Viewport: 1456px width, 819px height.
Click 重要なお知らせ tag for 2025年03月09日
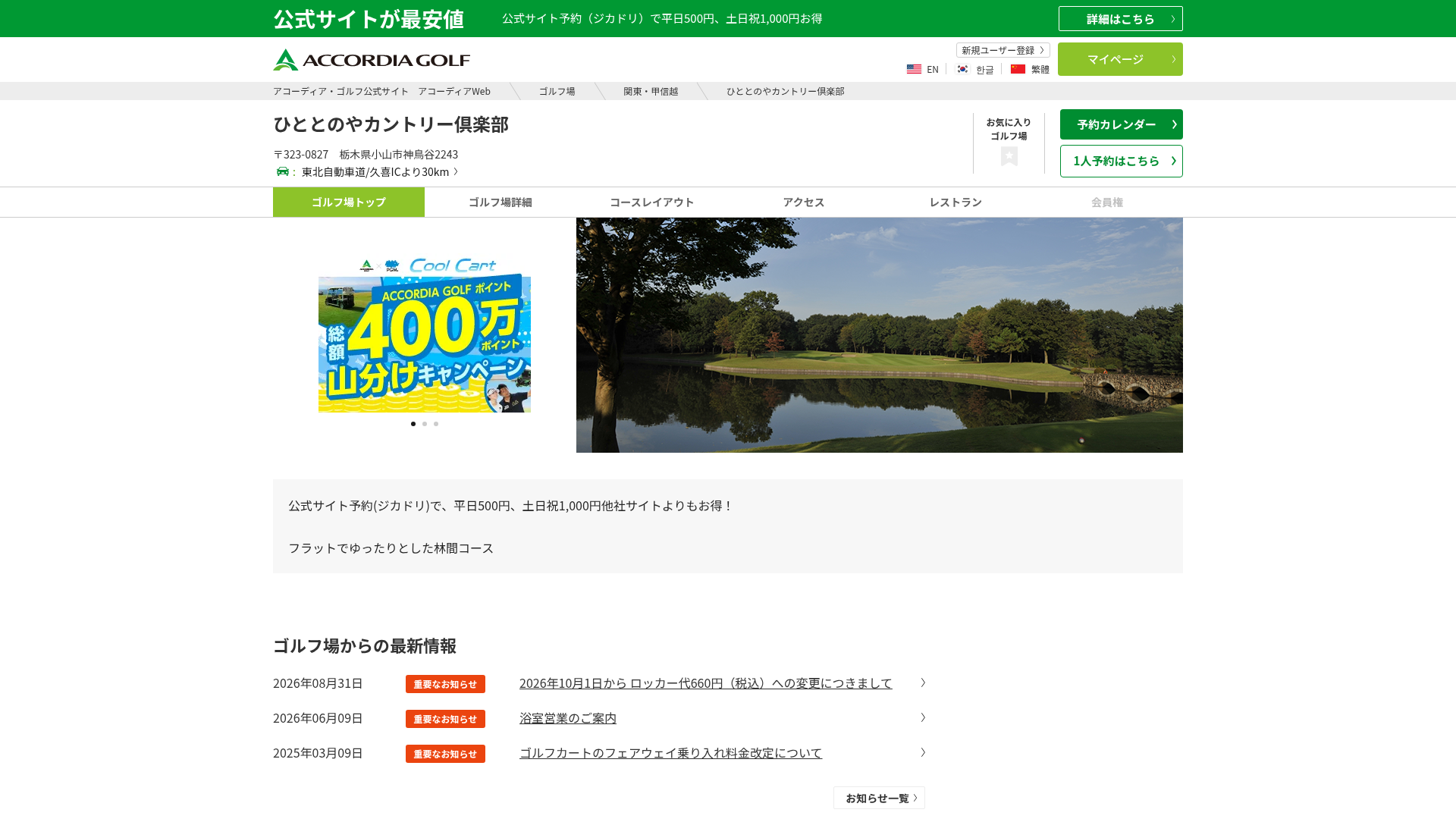coord(445,754)
